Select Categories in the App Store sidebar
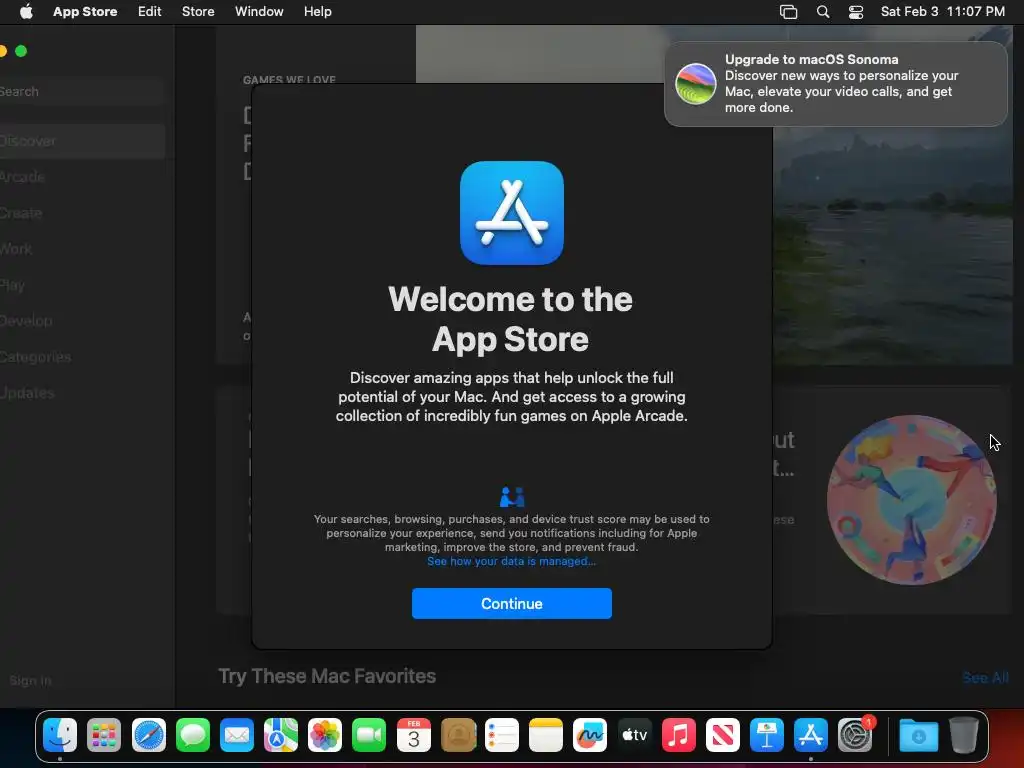Screen dimensions: 1024x768 (80, 357)
